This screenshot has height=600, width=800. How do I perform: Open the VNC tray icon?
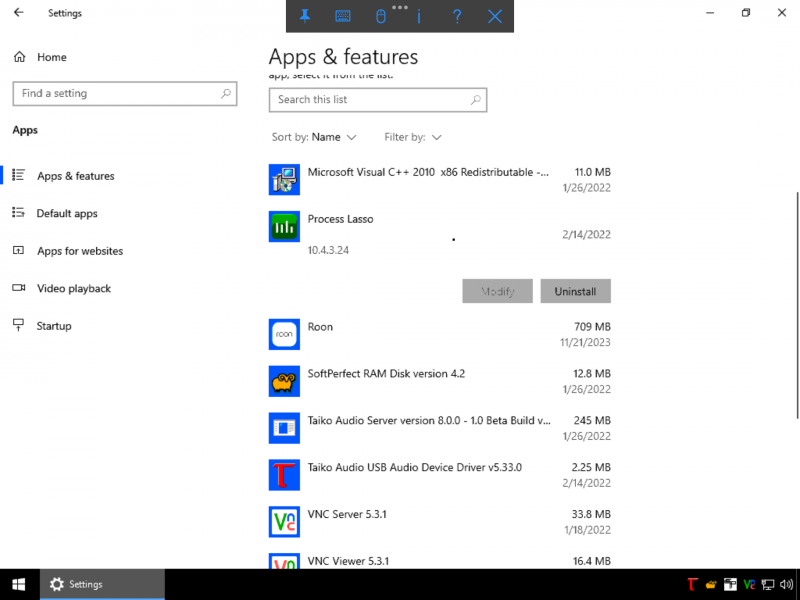click(749, 585)
